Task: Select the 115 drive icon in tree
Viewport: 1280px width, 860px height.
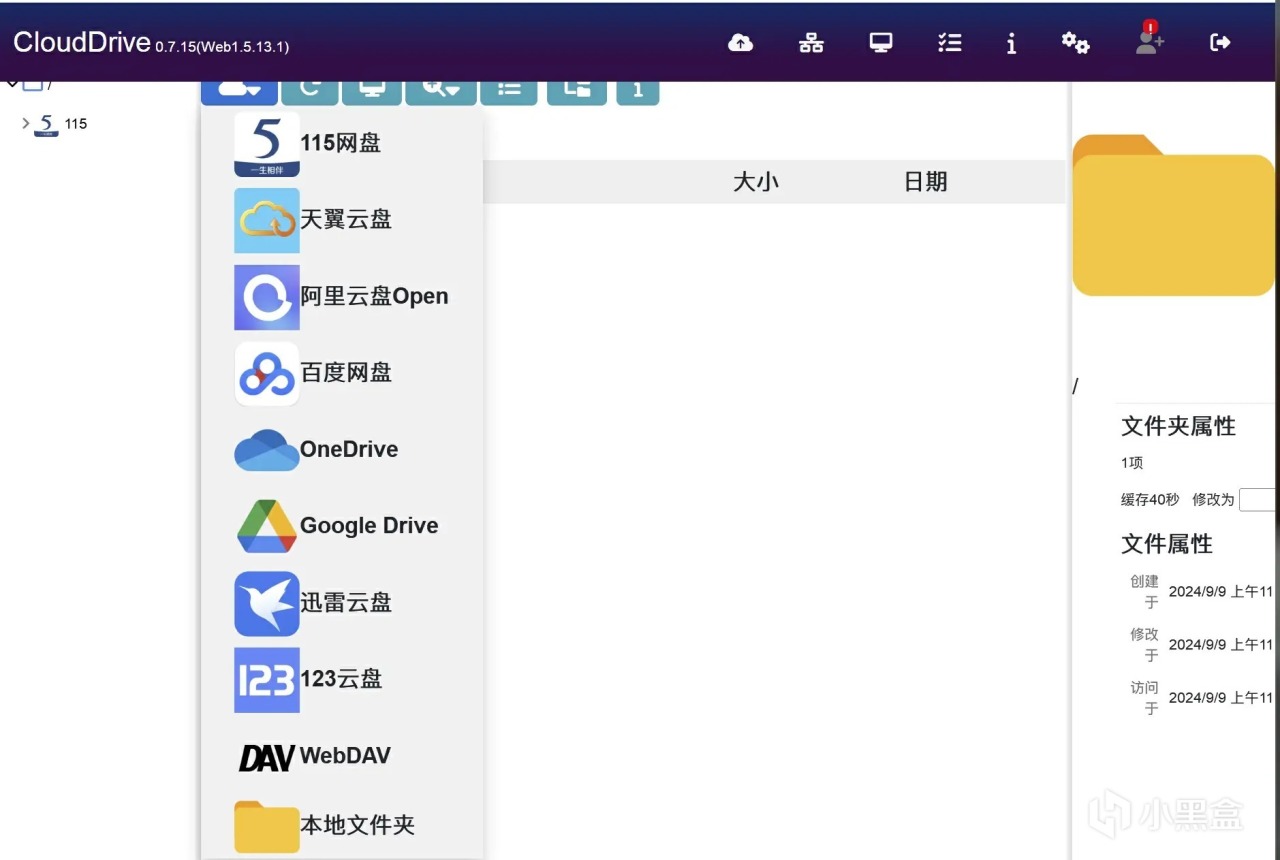Action: coord(46,124)
